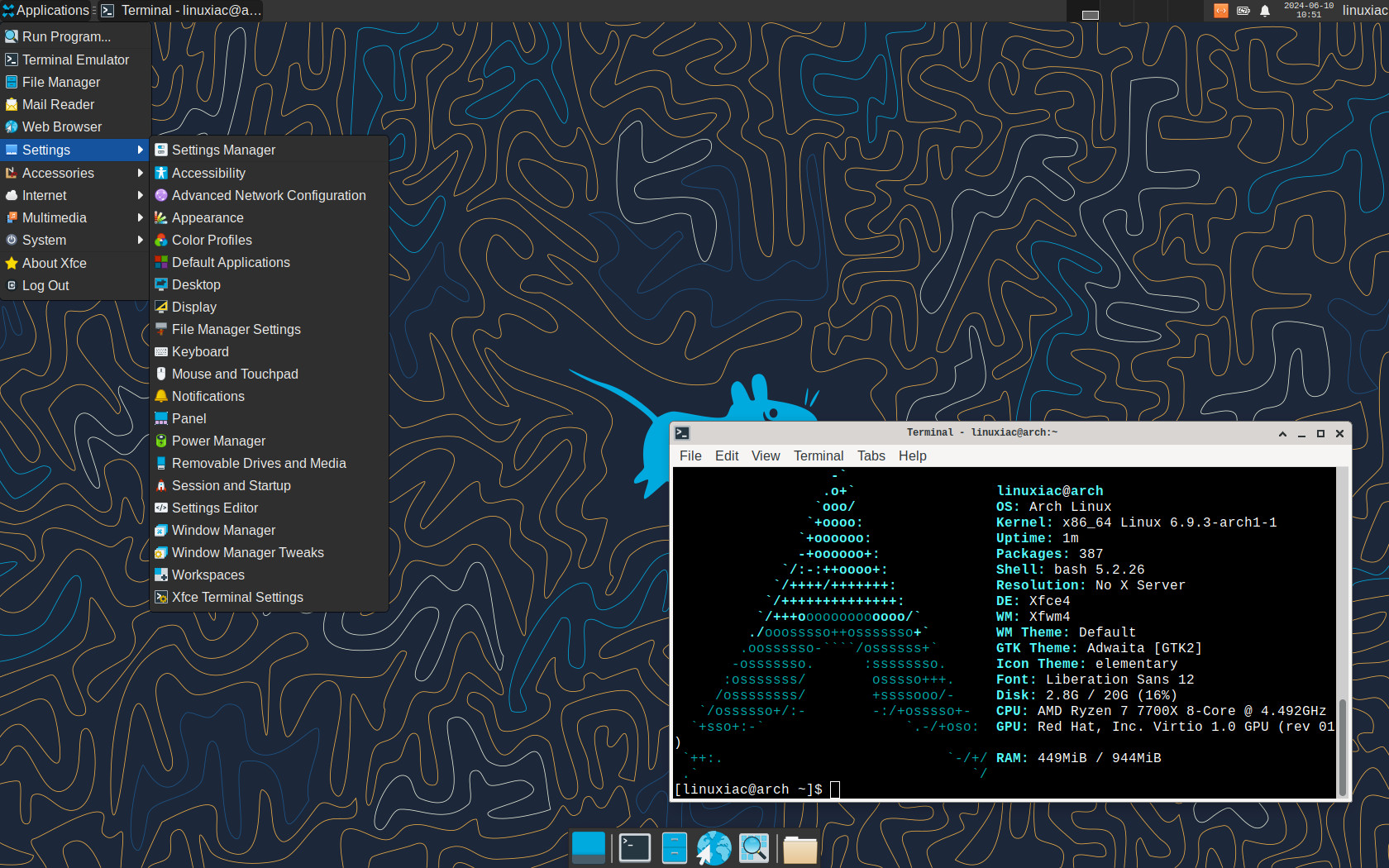
Task: Roll up terminal window with arrow button
Action: [x=1282, y=433]
